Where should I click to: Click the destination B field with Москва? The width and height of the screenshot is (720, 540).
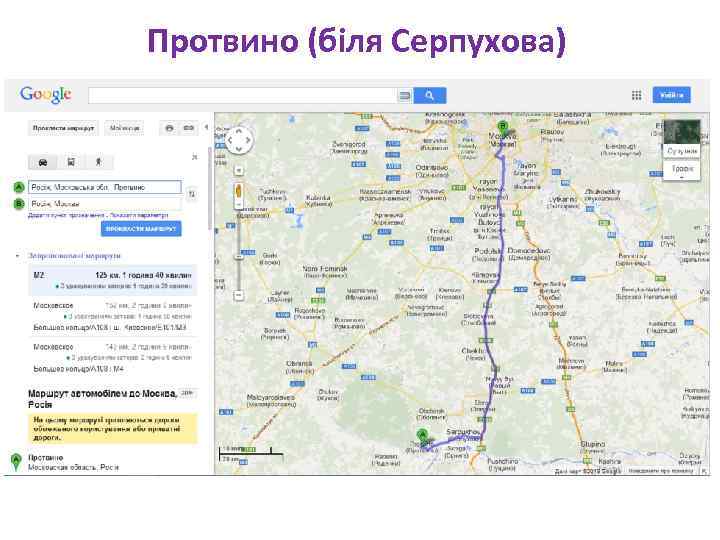[x=105, y=203]
